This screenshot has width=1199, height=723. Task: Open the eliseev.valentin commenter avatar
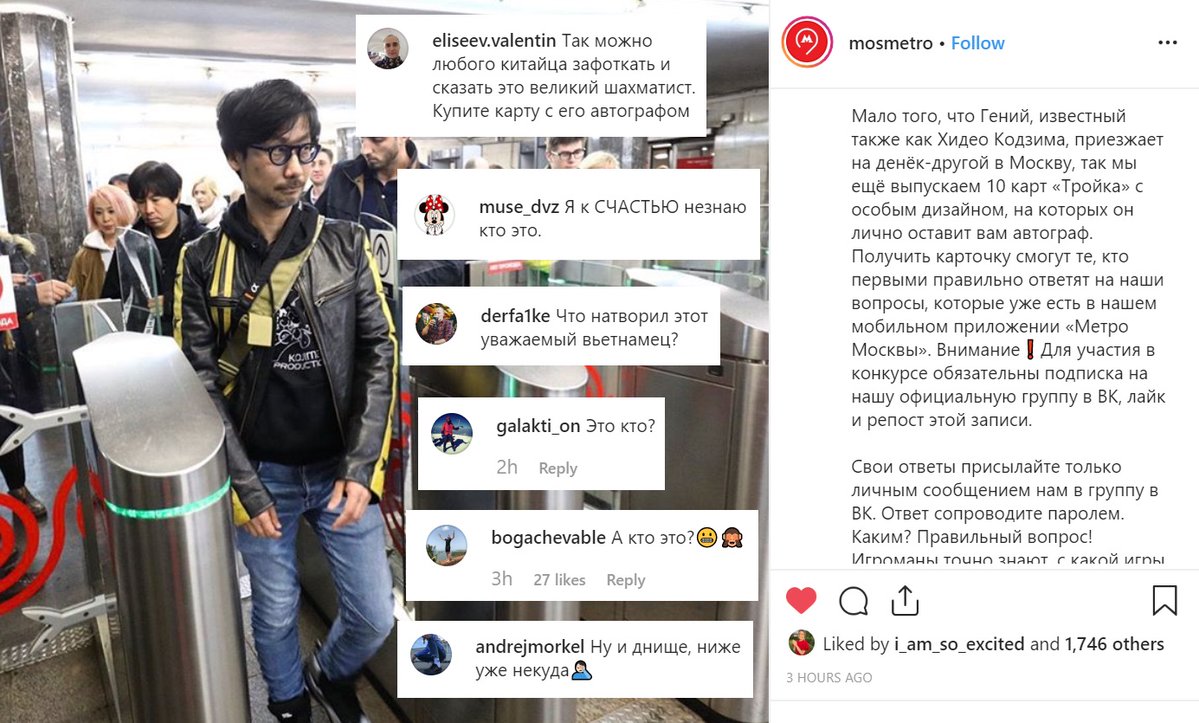click(388, 50)
